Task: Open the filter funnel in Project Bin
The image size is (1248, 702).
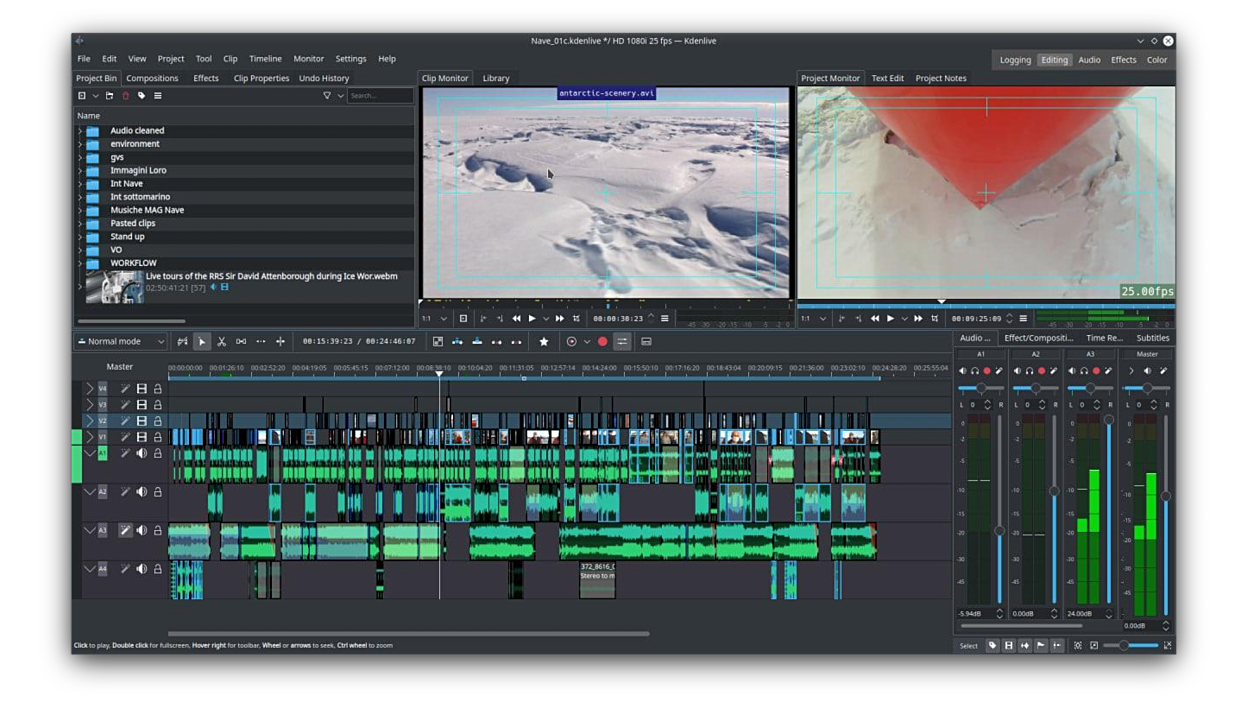Action: [x=326, y=96]
